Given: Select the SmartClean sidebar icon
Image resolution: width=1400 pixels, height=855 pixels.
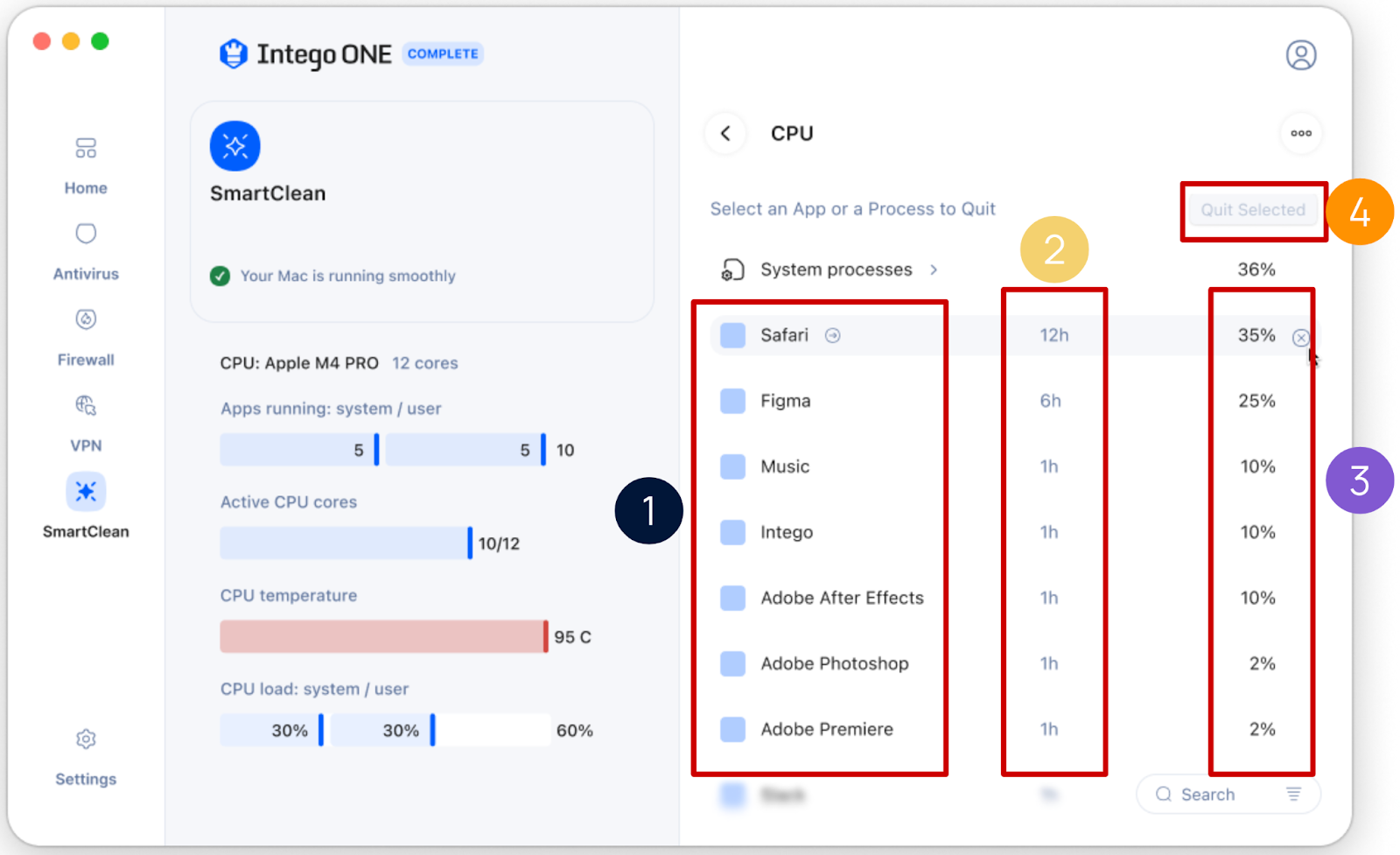Looking at the screenshot, I should 86,492.
